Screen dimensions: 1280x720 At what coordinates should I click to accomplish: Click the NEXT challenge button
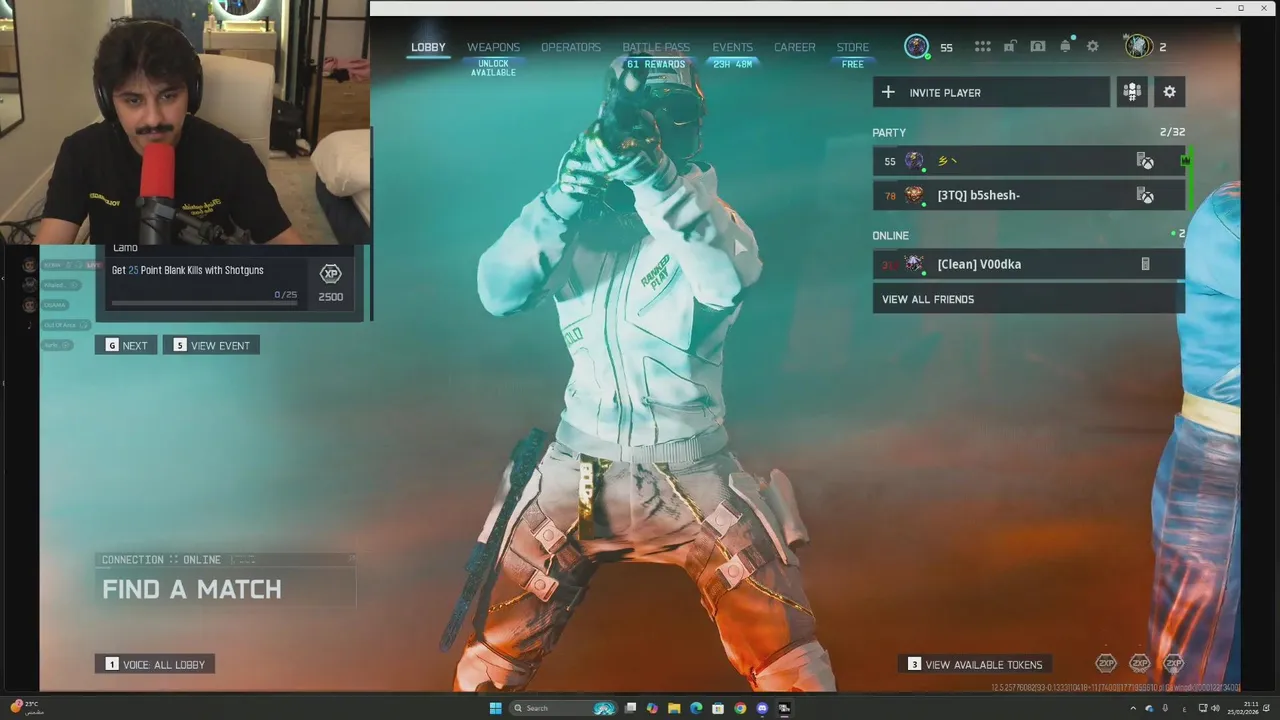(126, 345)
